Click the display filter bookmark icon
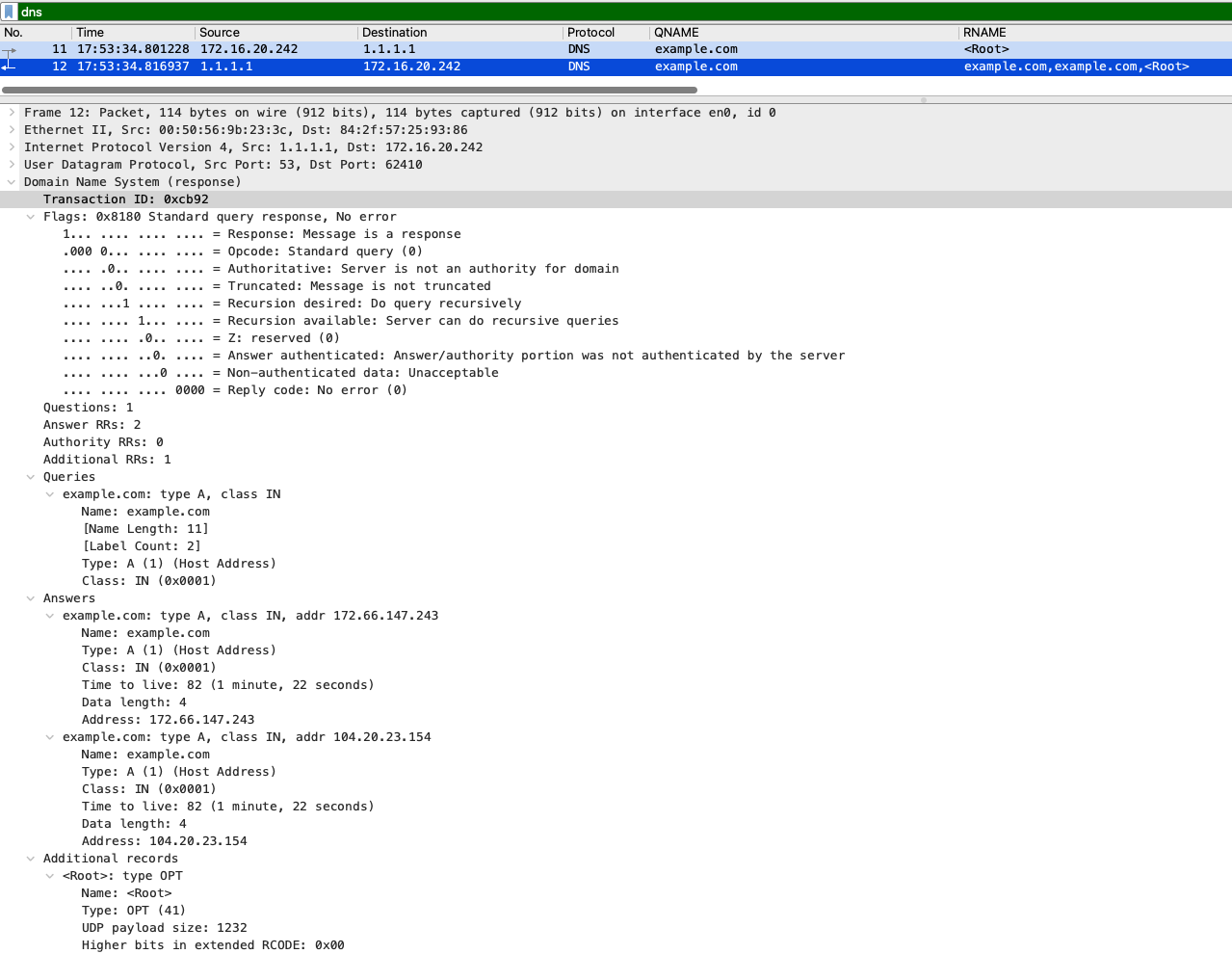Image resolution: width=1232 pixels, height=954 pixels. coord(10,12)
